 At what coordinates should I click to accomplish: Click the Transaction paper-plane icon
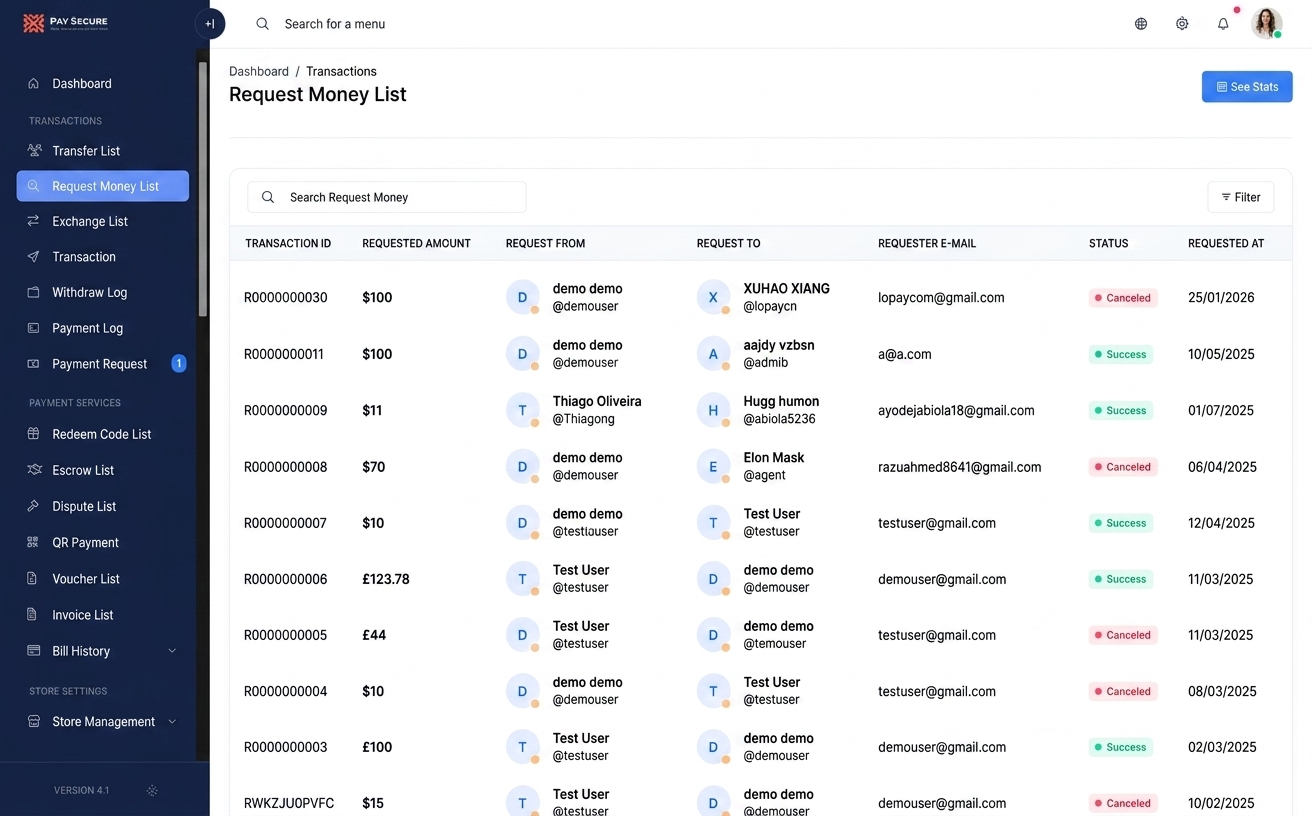coord(34,257)
